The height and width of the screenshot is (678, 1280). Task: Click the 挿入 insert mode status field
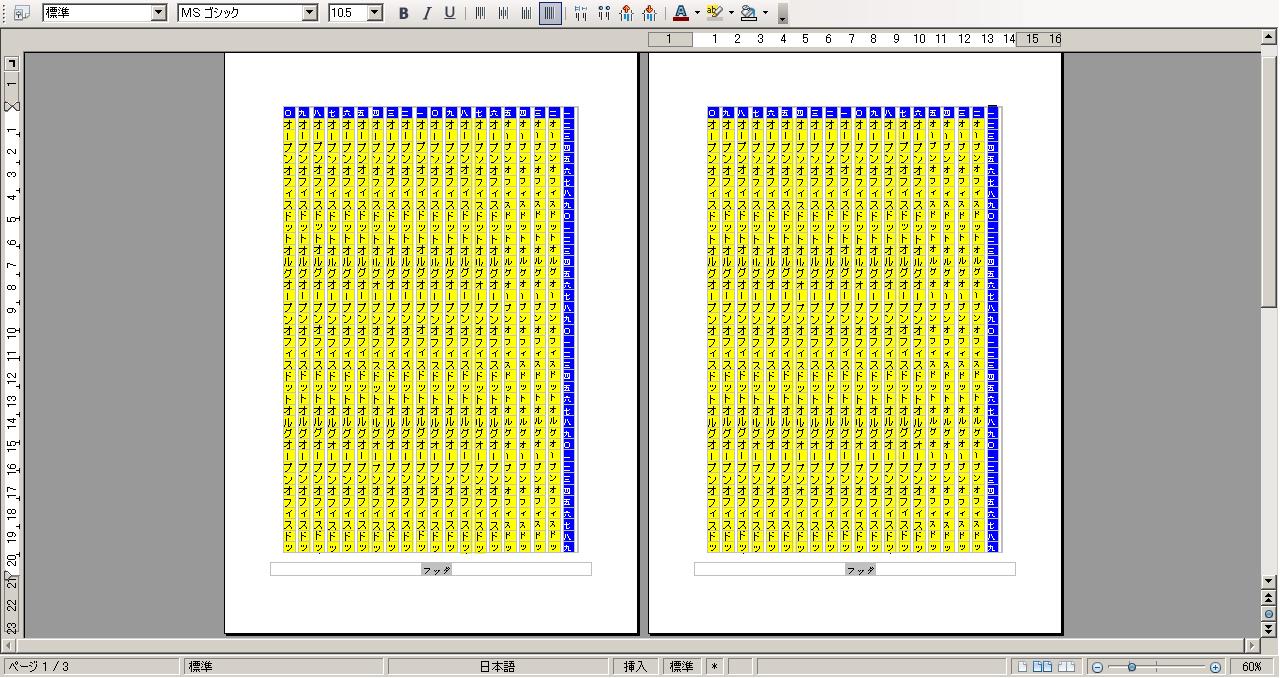click(636, 667)
